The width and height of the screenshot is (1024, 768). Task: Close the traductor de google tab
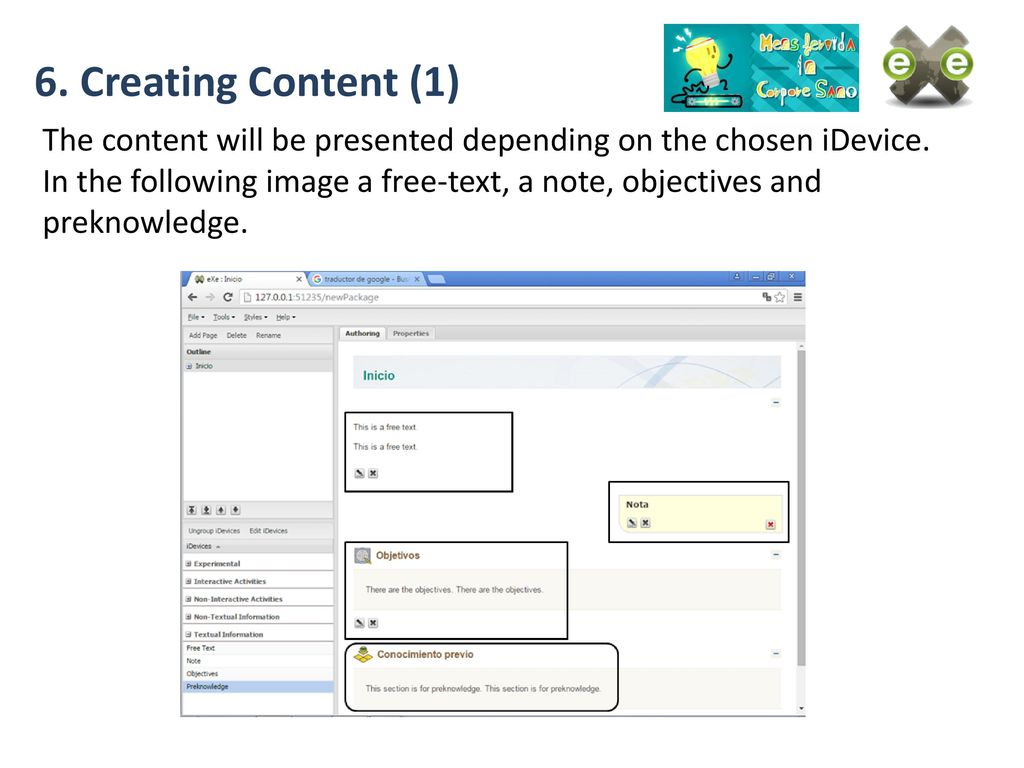point(417,279)
